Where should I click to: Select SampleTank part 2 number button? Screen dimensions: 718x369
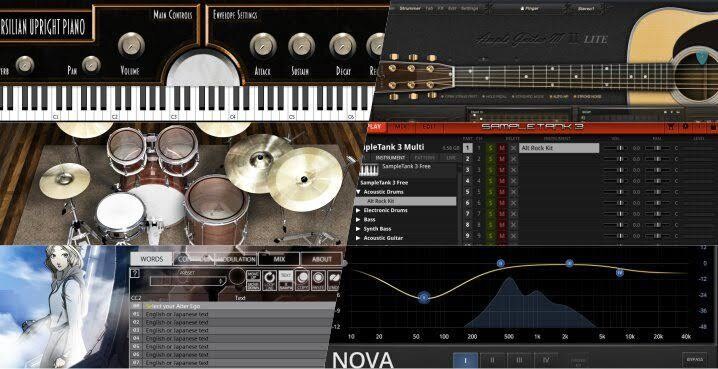tap(467, 159)
